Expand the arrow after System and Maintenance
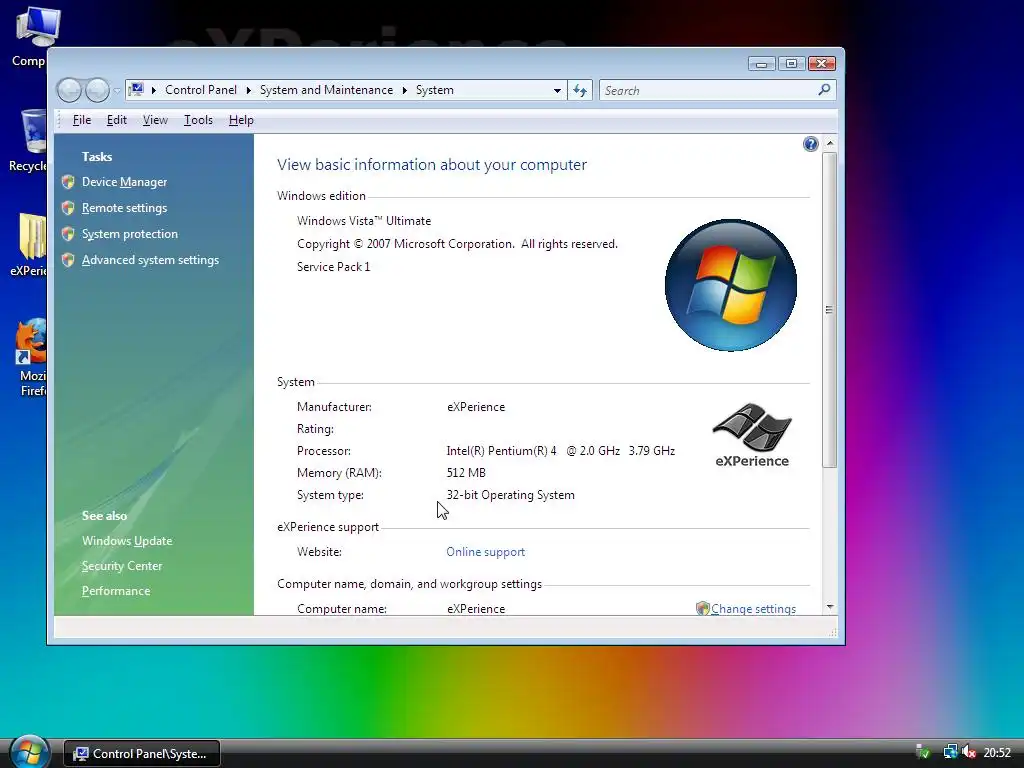This screenshot has height=768, width=1024. [405, 90]
